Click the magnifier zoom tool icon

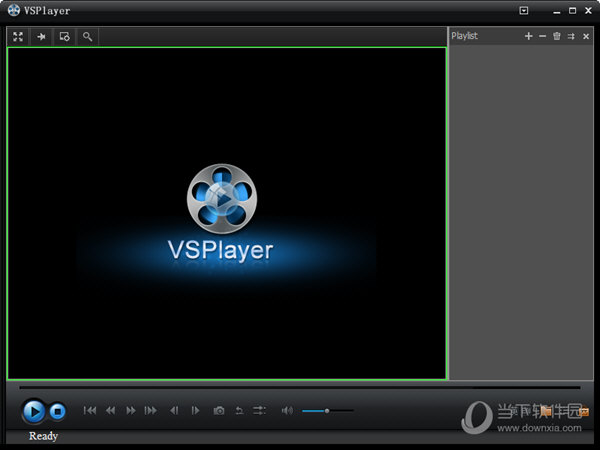[x=88, y=36]
